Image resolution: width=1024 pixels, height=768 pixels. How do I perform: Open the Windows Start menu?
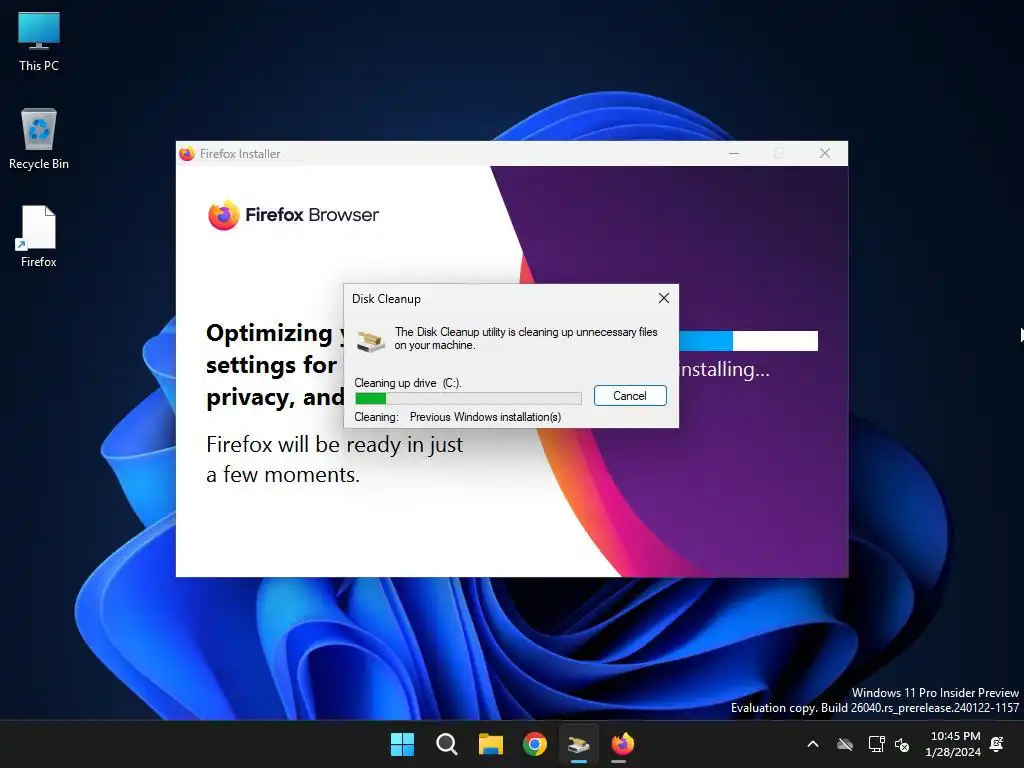402,744
